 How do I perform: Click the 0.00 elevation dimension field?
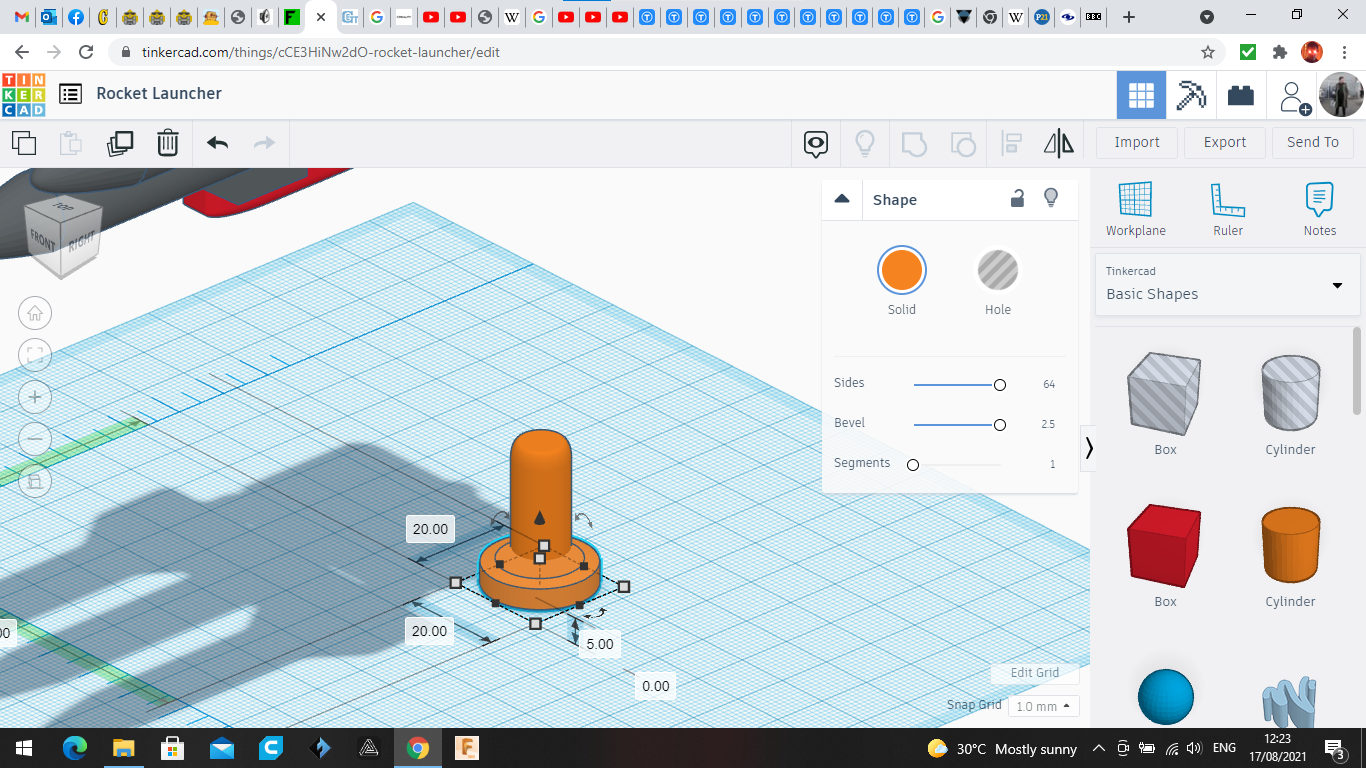tap(656, 686)
